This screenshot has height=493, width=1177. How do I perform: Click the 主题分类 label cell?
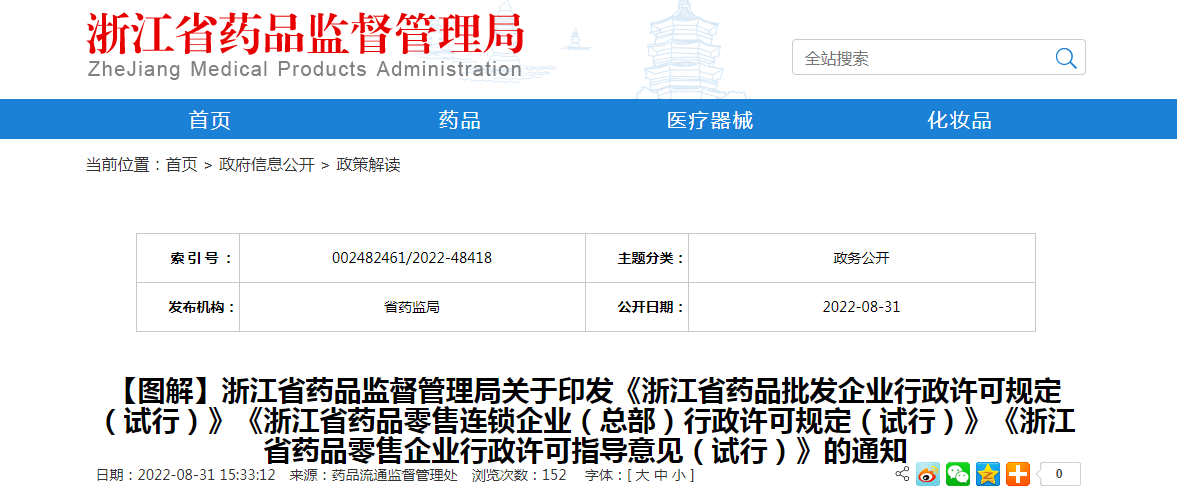click(637, 258)
